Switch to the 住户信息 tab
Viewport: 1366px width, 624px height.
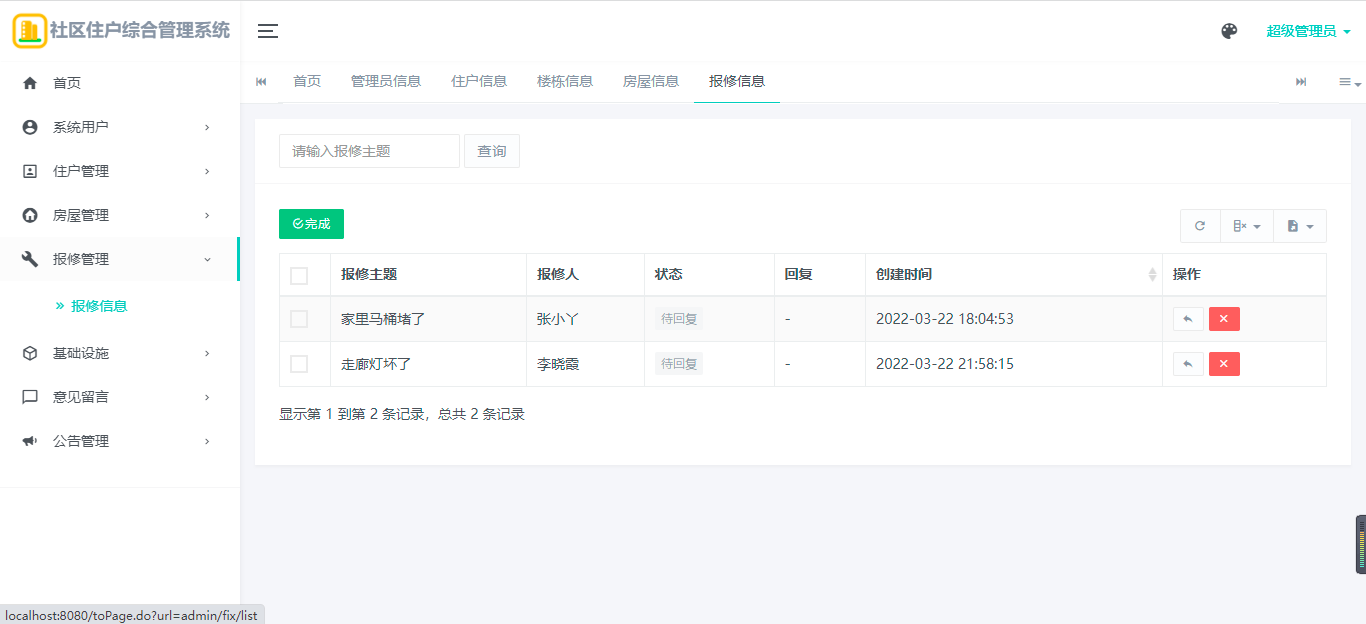coord(479,81)
